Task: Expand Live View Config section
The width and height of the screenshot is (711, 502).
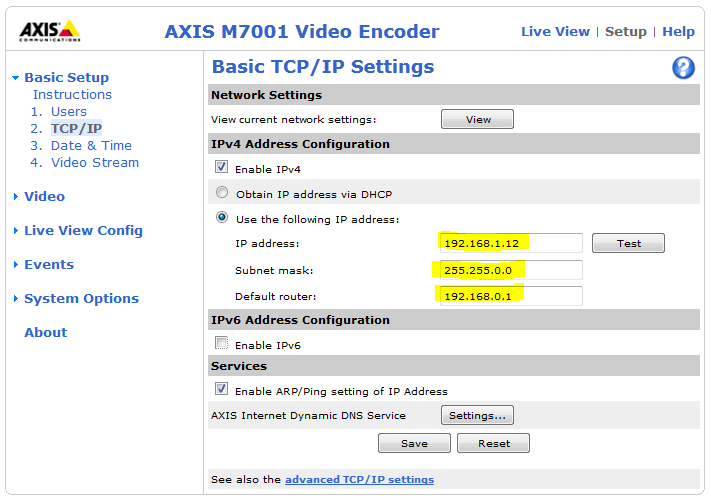Action: tap(83, 231)
